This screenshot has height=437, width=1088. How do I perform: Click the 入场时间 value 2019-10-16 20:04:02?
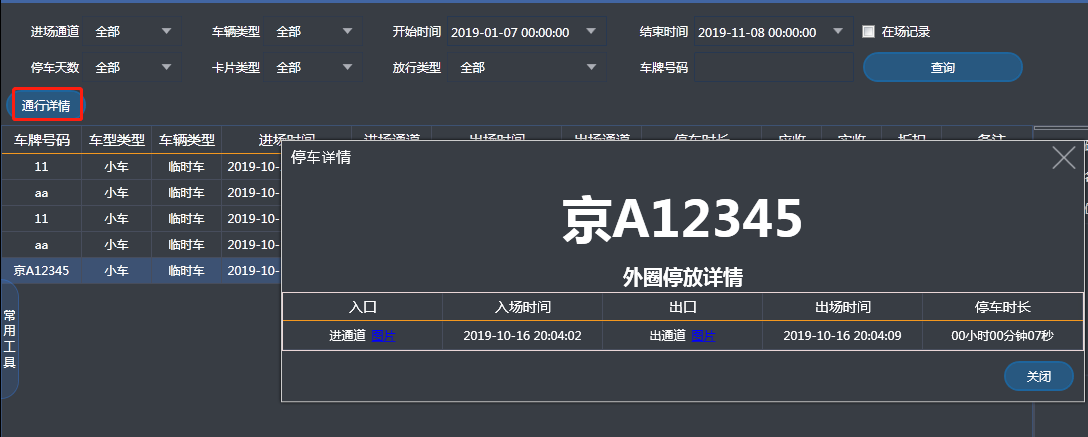tap(522, 336)
